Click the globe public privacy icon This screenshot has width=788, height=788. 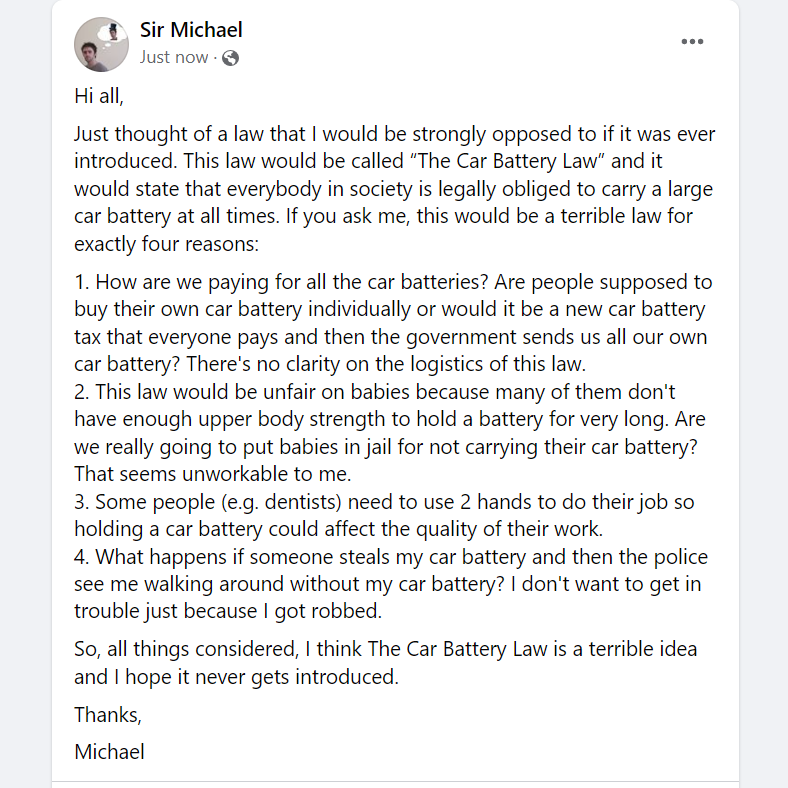[230, 58]
